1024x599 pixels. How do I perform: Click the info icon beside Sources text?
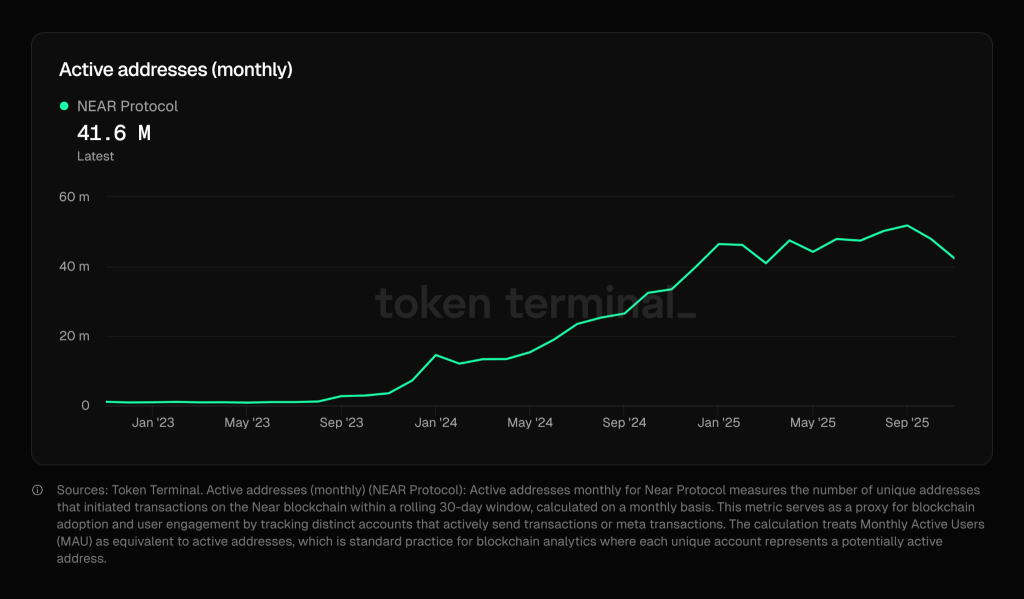pos(38,490)
